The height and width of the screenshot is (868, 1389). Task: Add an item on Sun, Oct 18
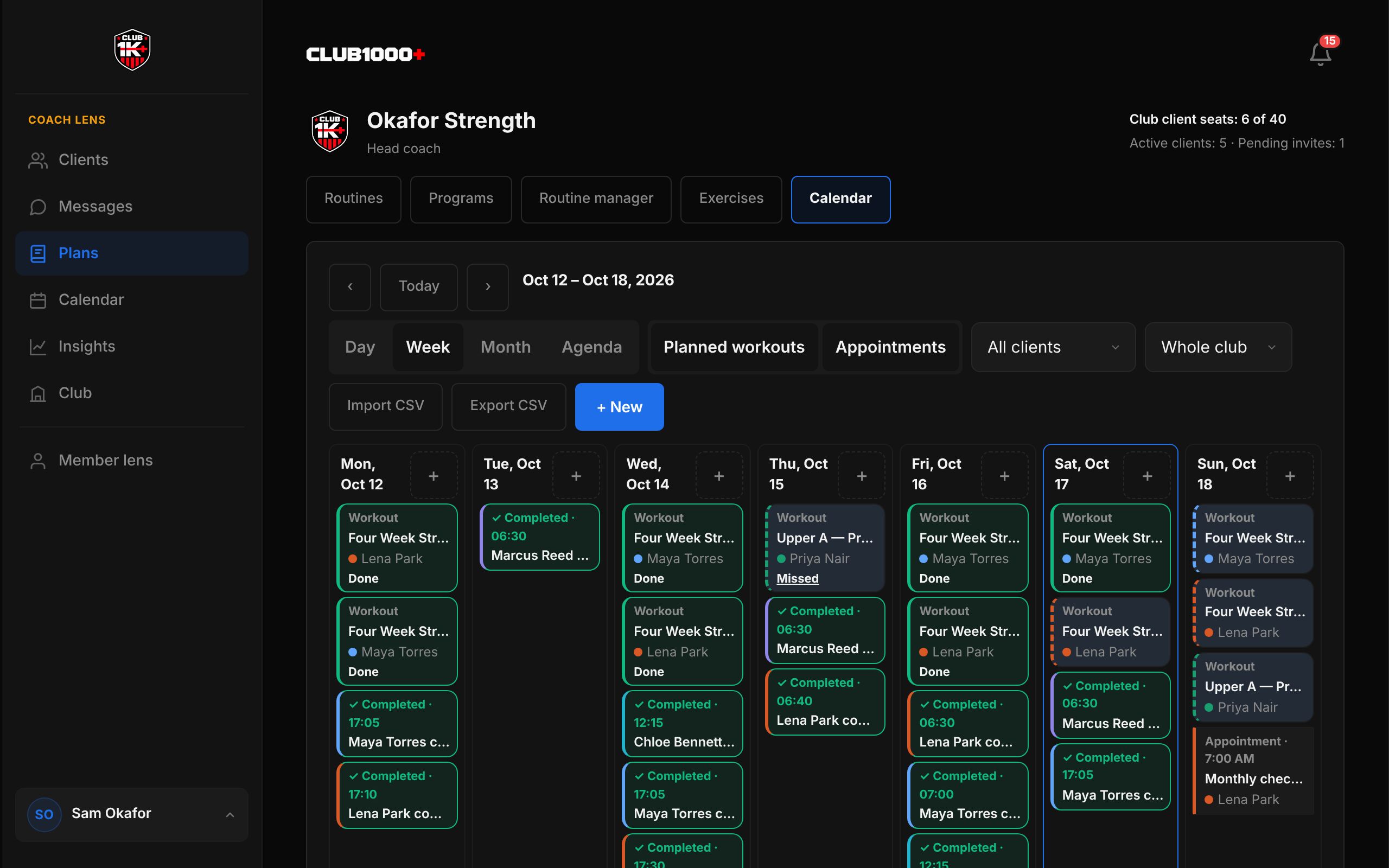[1290, 475]
